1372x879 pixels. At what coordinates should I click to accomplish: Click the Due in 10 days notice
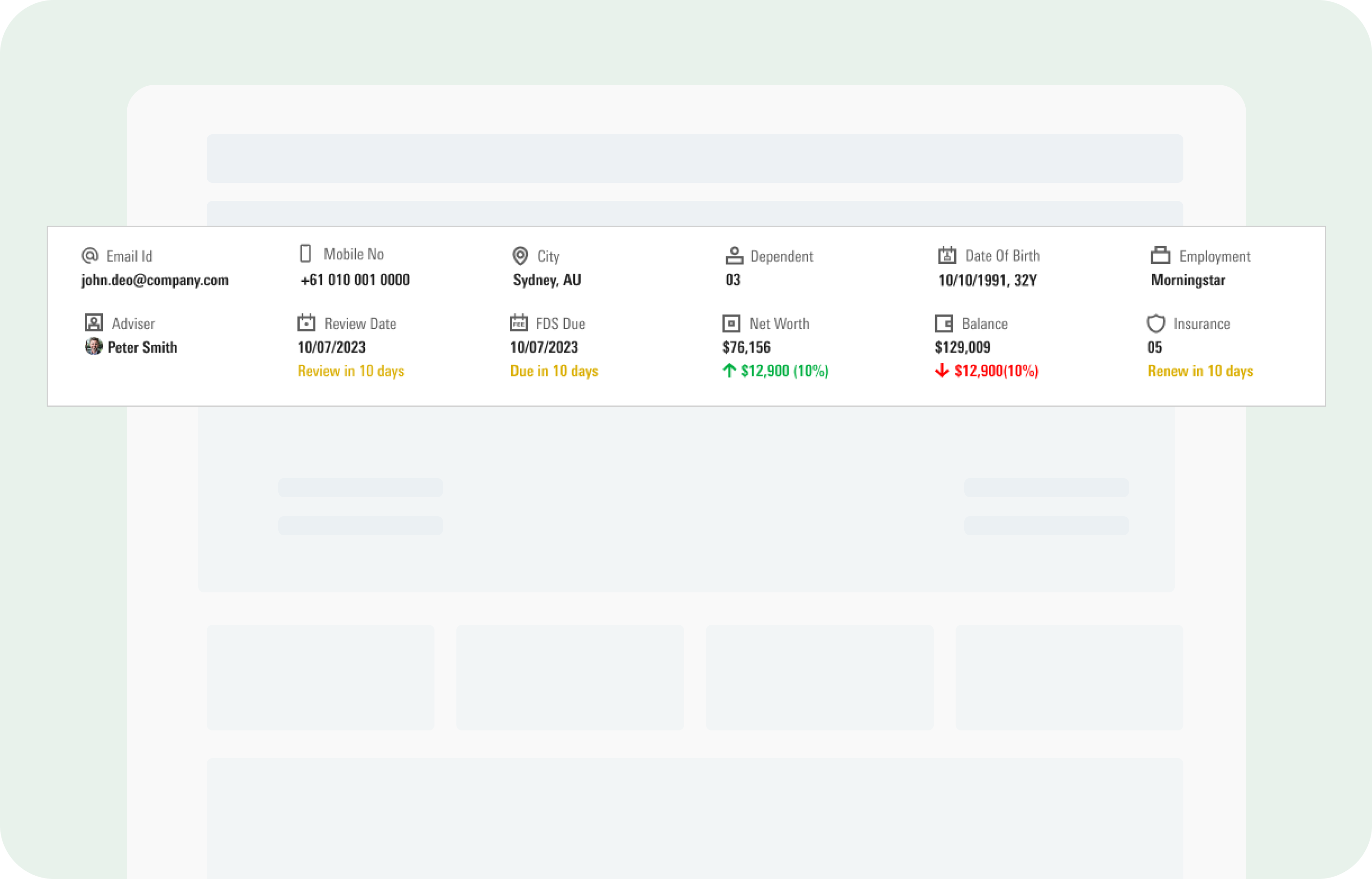tap(554, 371)
